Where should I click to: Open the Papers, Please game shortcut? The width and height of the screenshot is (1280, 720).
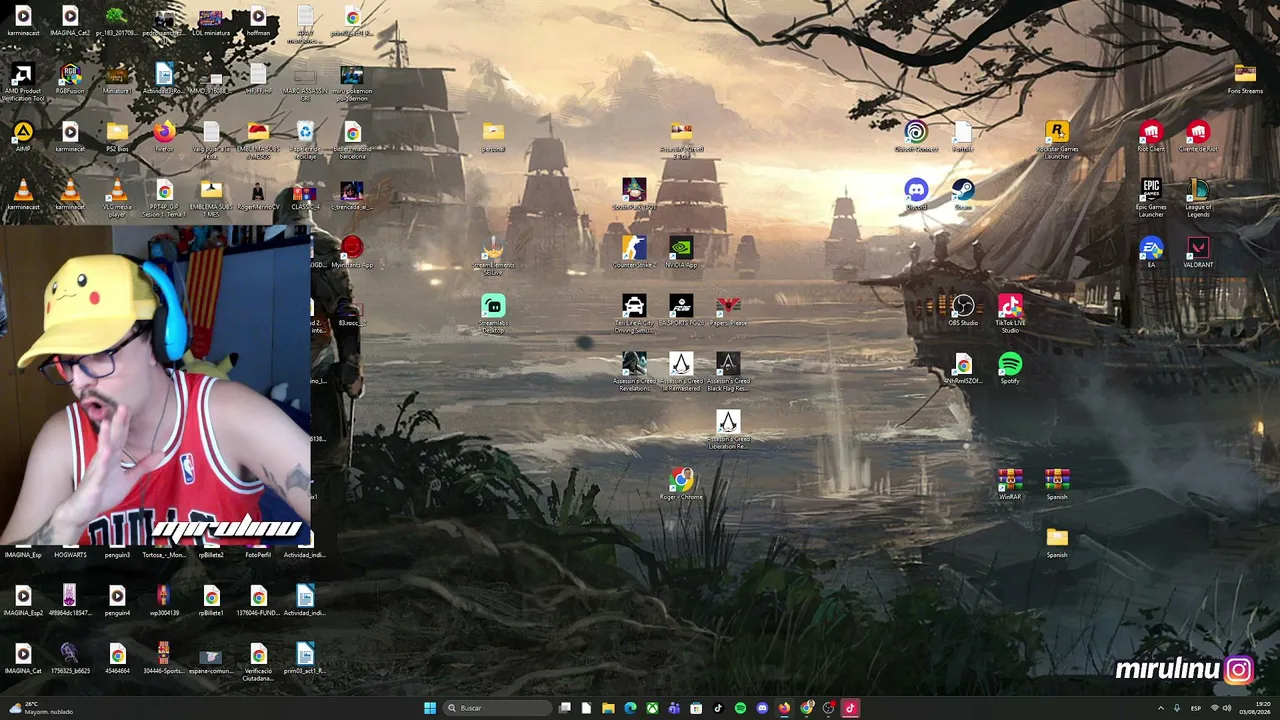click(x=728, y=312)
